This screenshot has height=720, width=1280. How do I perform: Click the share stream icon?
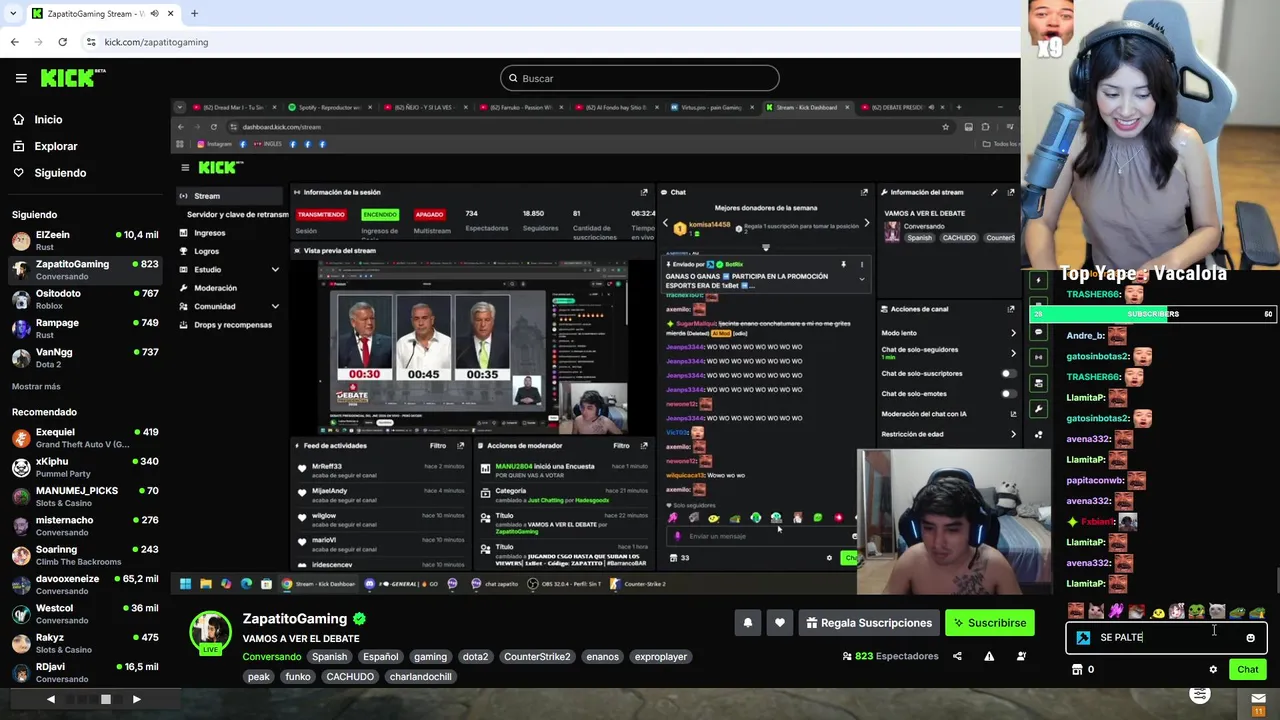click(957, 656)
